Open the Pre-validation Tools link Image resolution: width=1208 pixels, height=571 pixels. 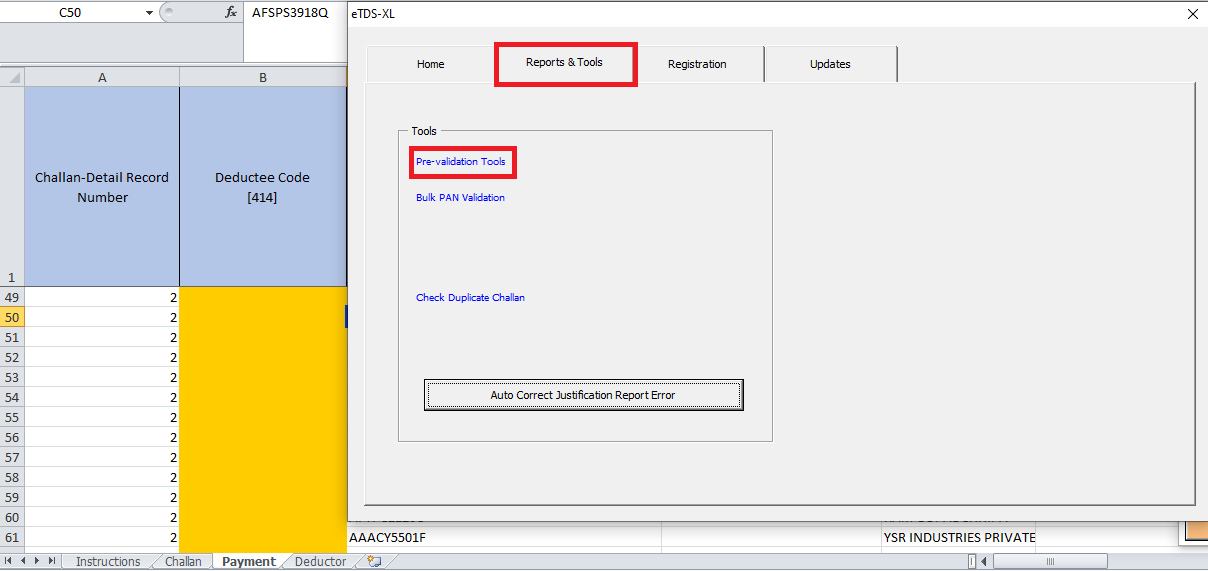pyautogui.click(x=461, y=162)
